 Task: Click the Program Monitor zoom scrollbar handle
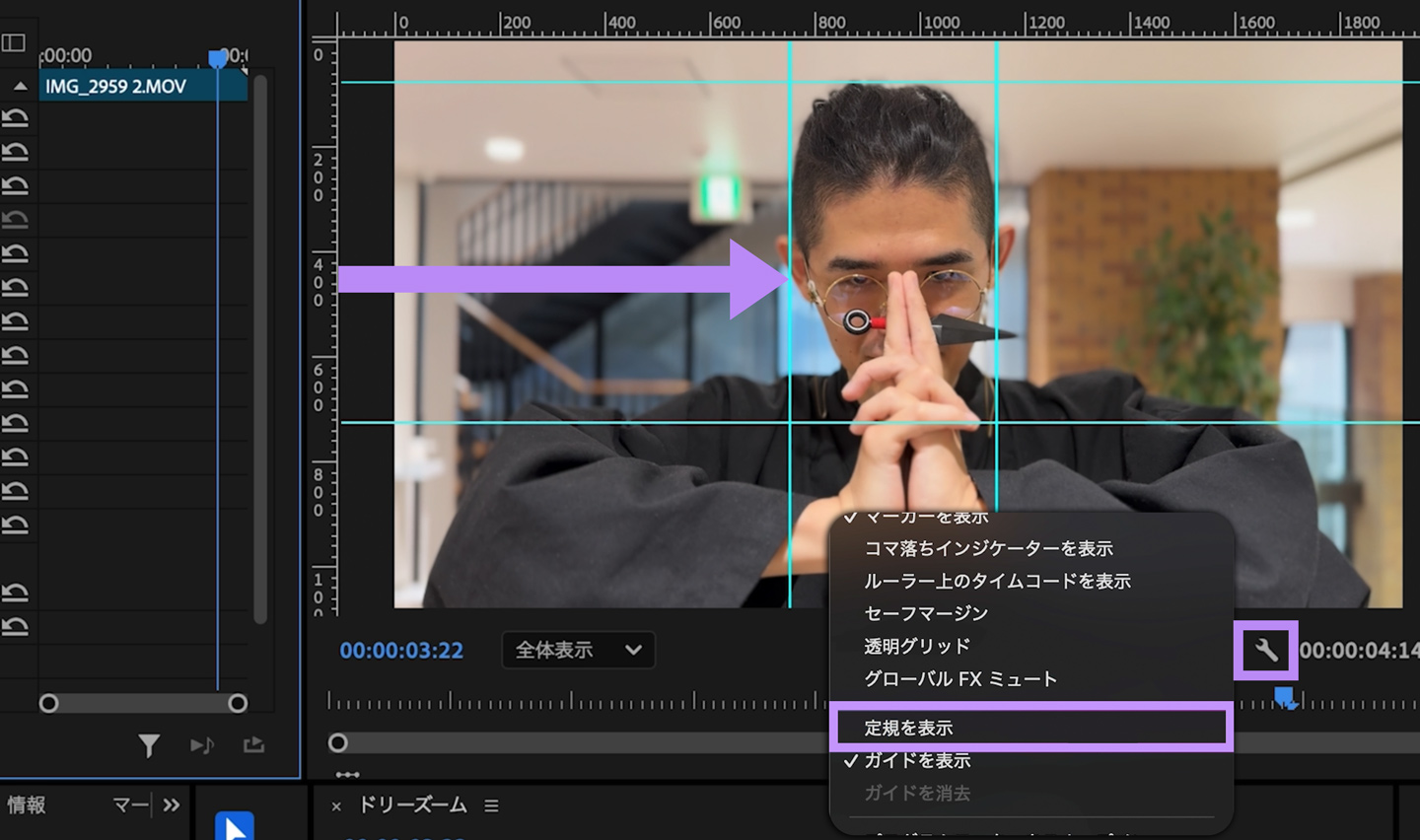[338, 742]
